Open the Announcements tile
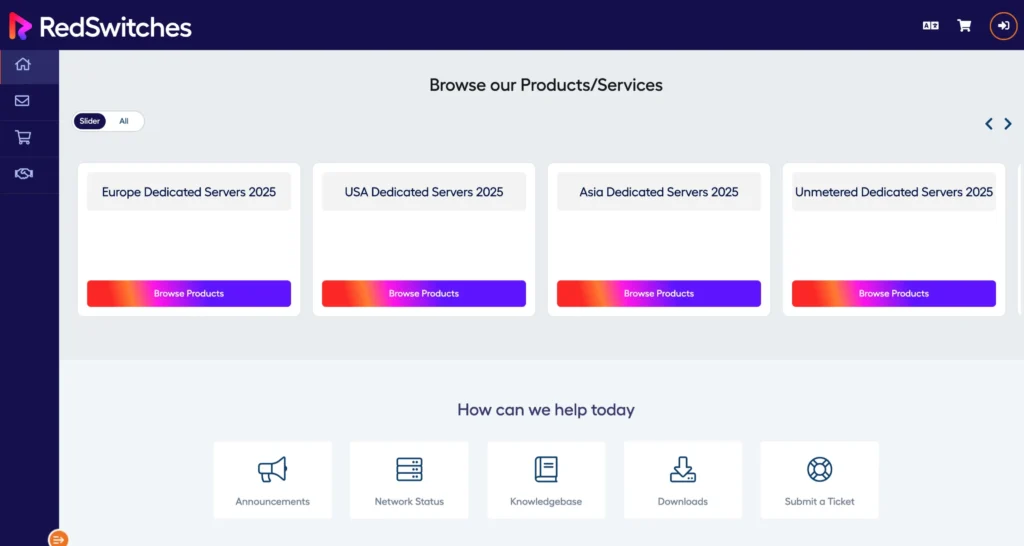The height and width of the screenshot is (546, 1024). point(272,480)
